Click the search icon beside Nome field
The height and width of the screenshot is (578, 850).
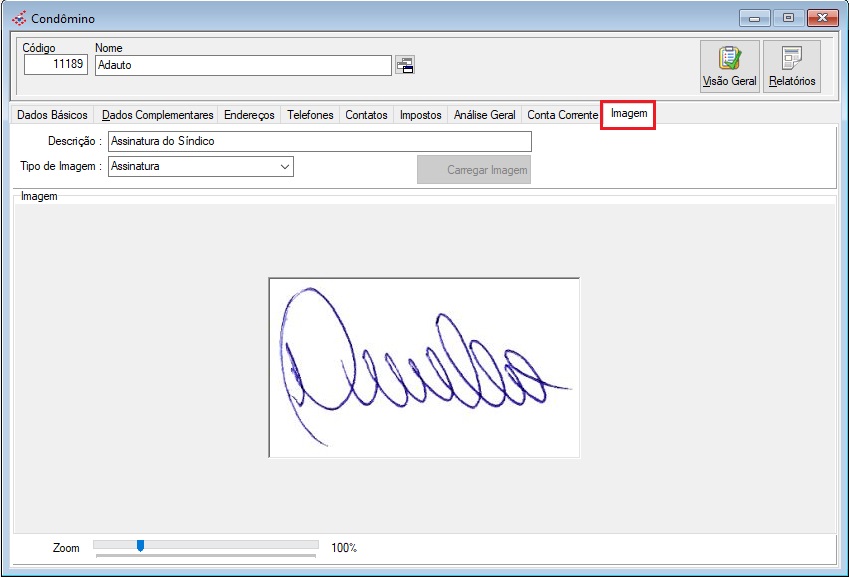(x=405, y=65)
